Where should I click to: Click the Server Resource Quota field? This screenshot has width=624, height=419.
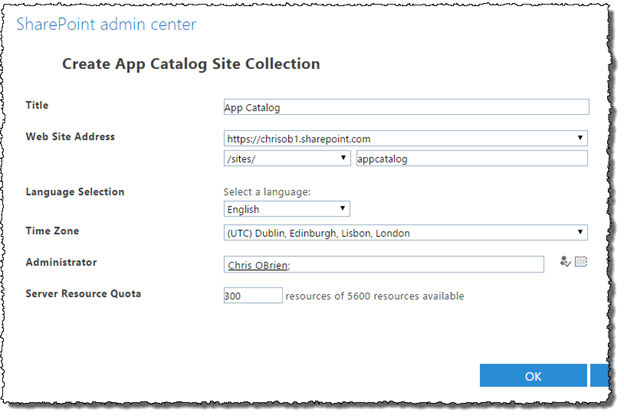point(253,295)
